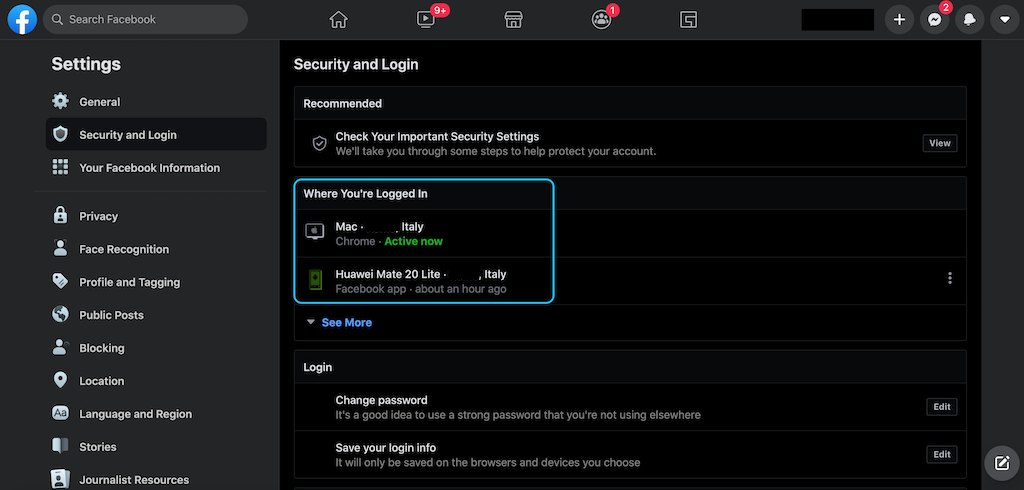Image resolution: width=1024 pixels, height=490 pixels.
Task: Click the Huawei phone device icon
Action: tap(315, 279)
